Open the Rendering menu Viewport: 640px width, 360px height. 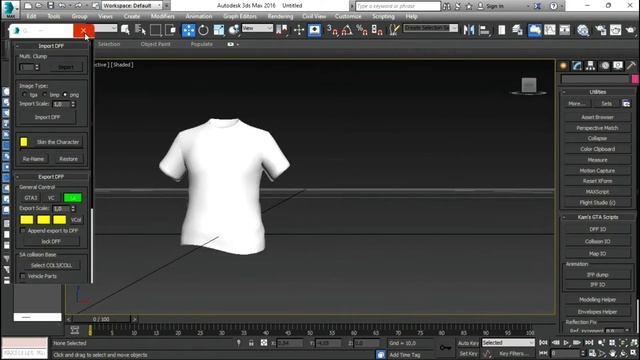click(280, 16)
